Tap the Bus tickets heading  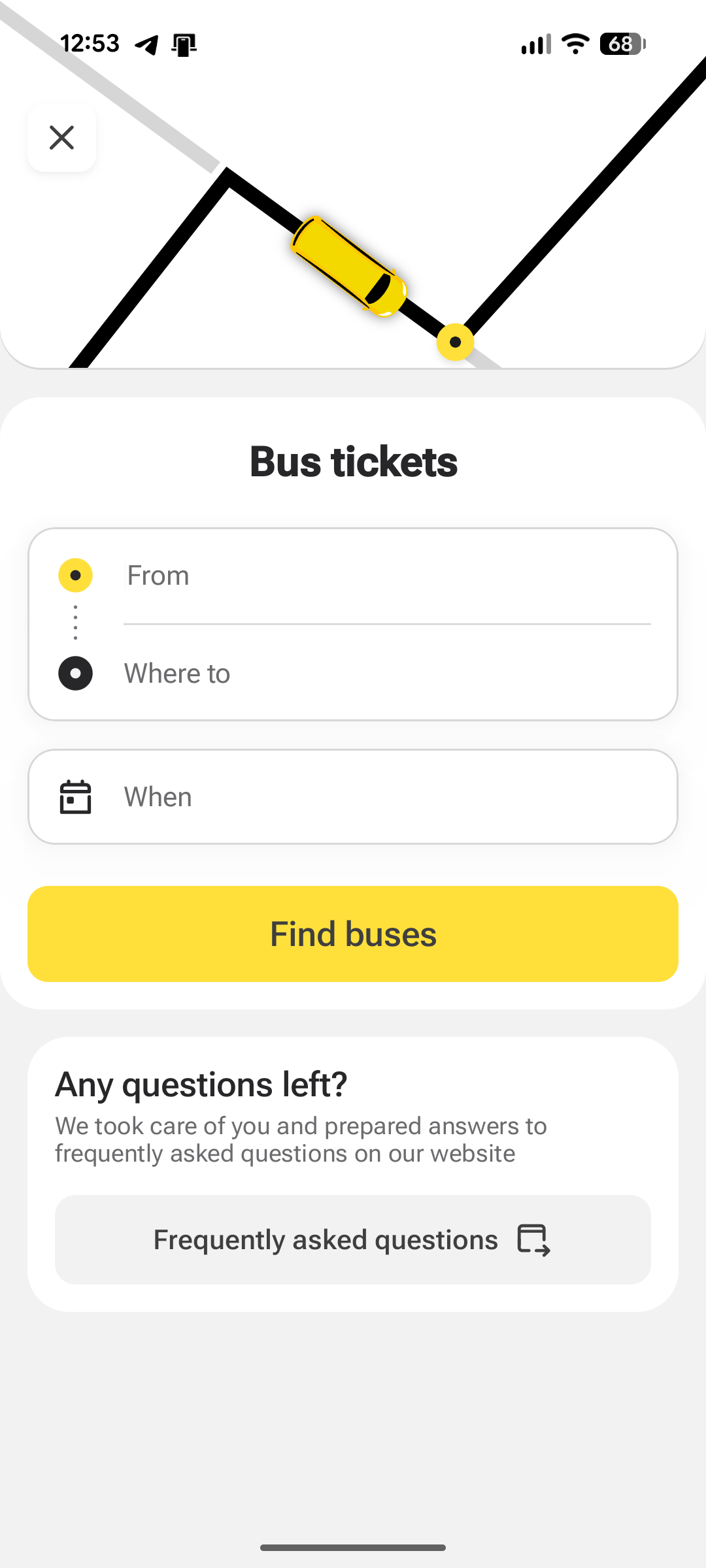point(353,462)
